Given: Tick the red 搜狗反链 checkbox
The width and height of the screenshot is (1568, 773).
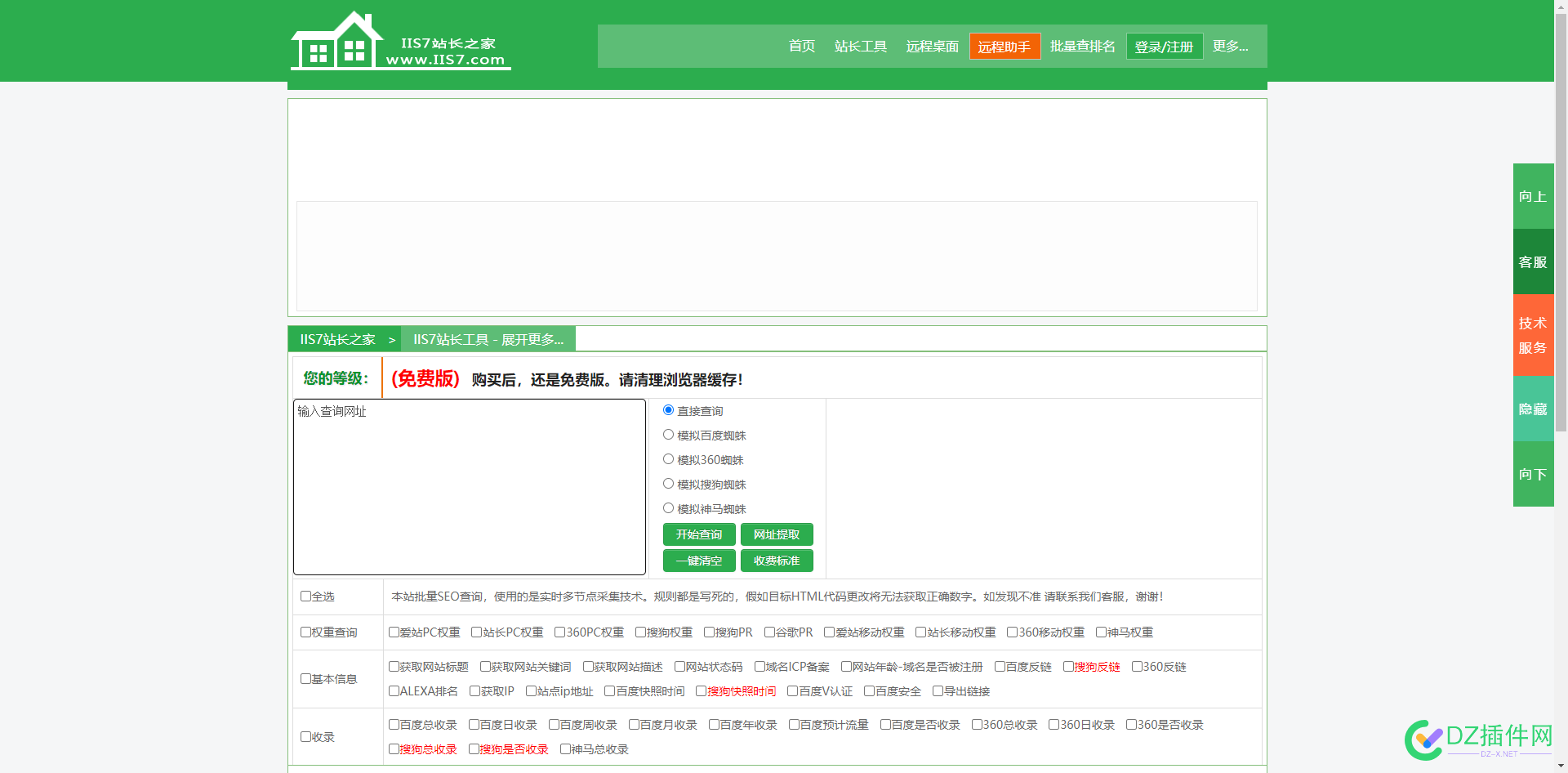Looking at the screenshot, I should 1068,667.
